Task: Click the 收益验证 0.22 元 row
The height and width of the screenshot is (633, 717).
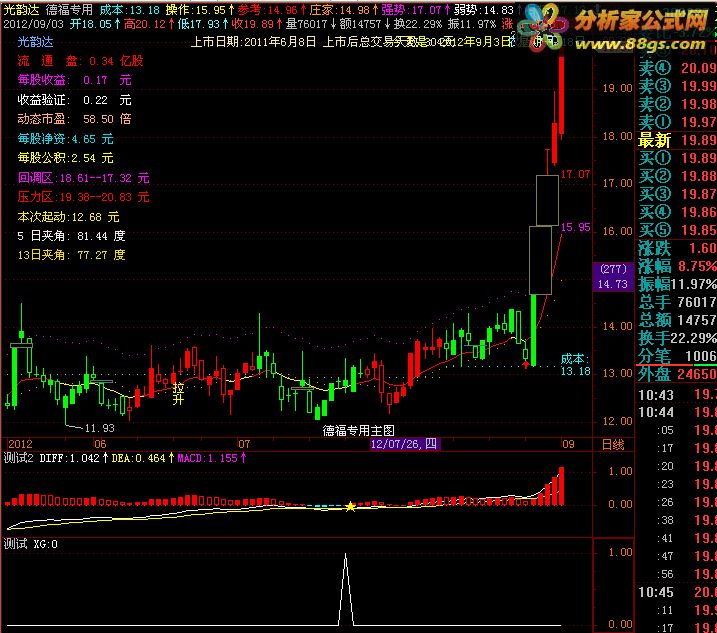Action: tap(75, 100)
